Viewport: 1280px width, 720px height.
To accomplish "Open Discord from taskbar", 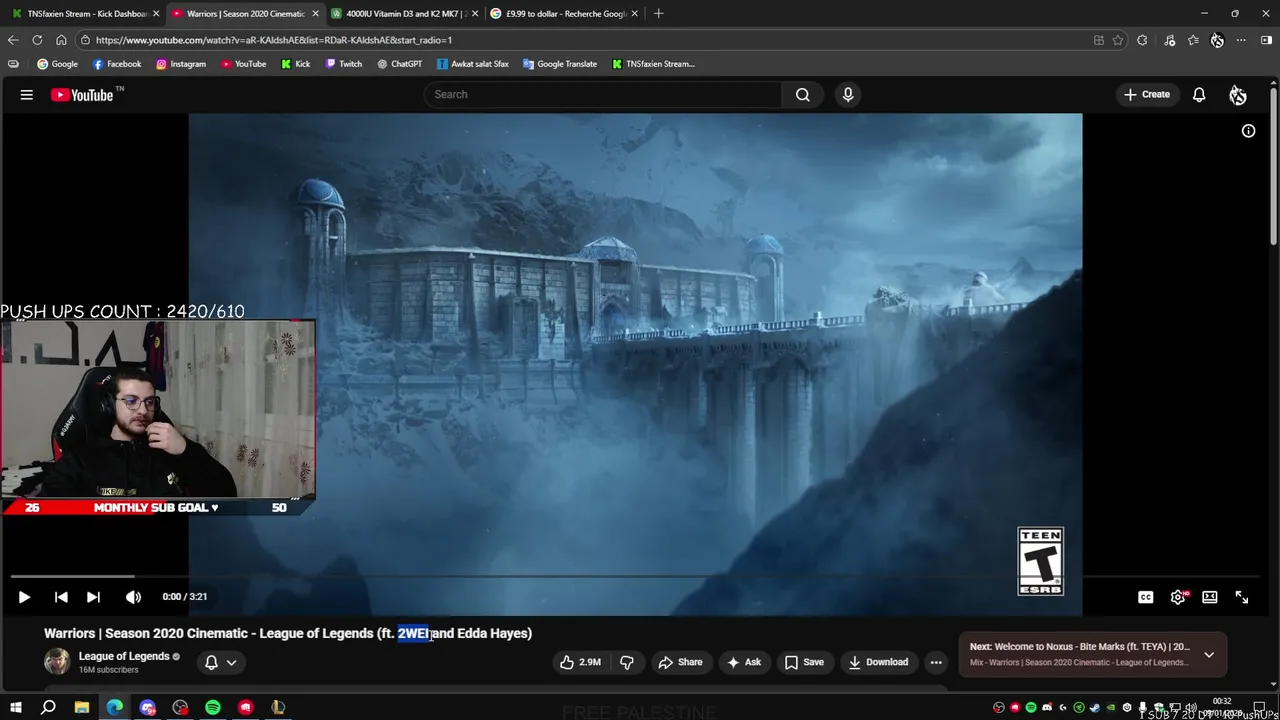I will coord(148,707).
